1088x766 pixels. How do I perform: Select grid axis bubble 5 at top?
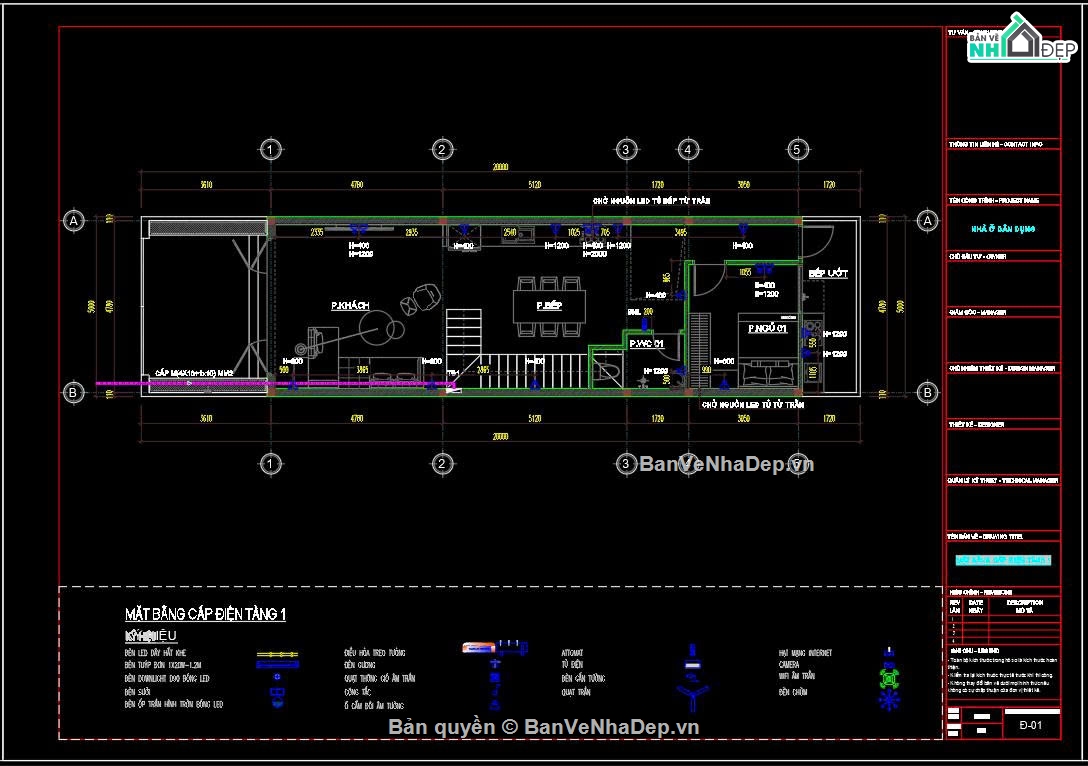click(x=797, y=150)
